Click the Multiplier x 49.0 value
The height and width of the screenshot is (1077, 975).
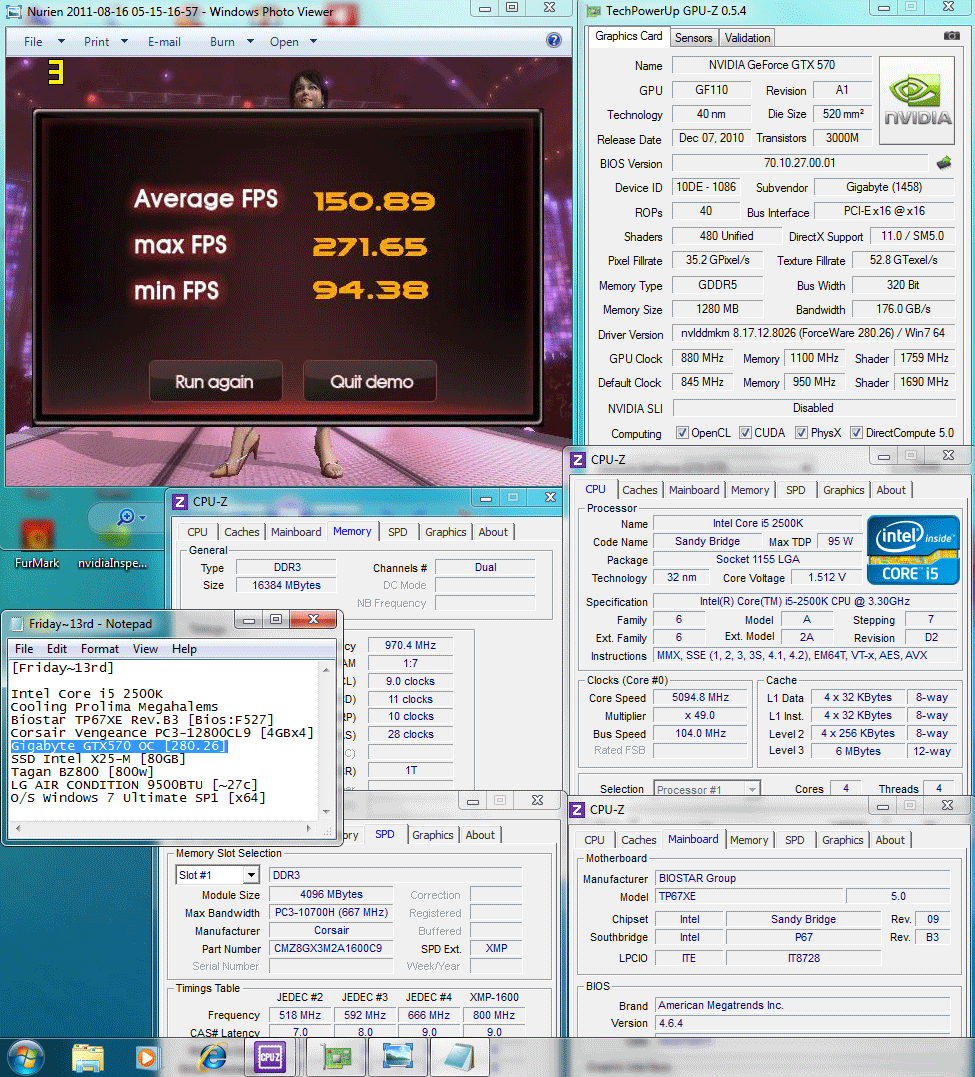(700, 715)
